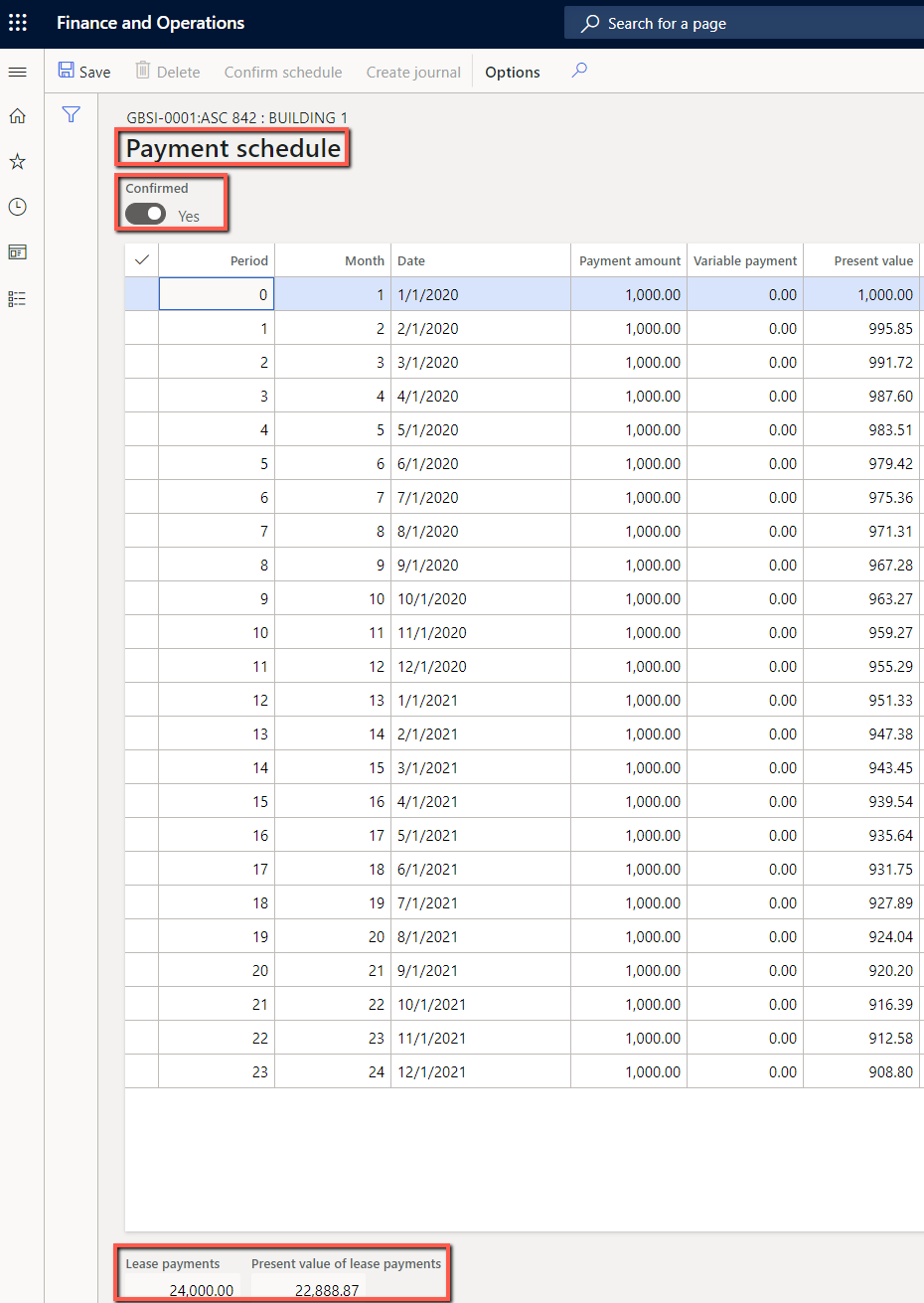Click the Search for a page box
The width and height of the screenshot is (924, 1303).
(x=745, y=22)
